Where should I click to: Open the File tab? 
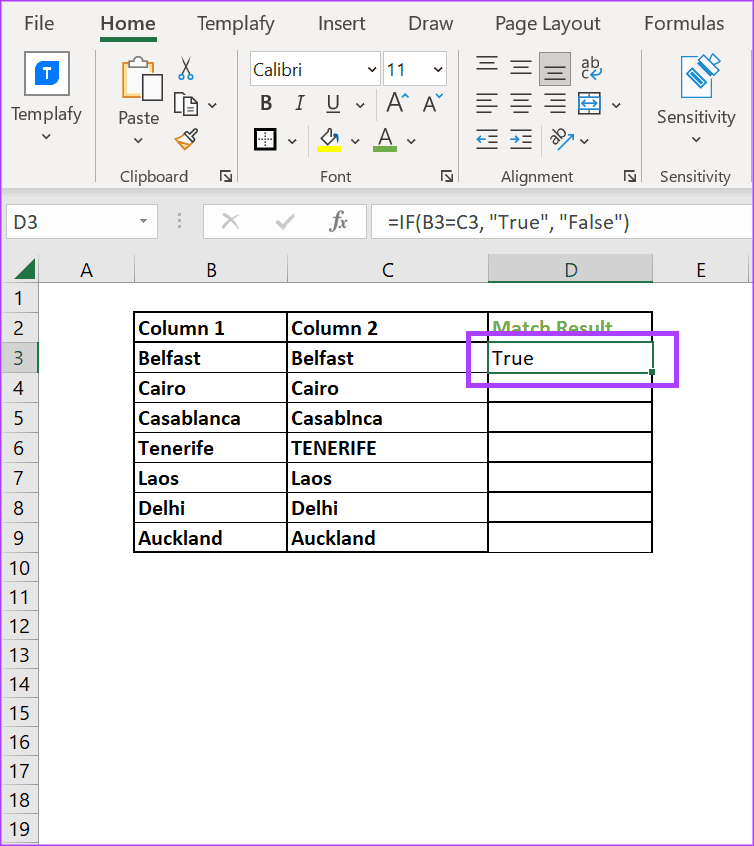click(x=39, y=23)
